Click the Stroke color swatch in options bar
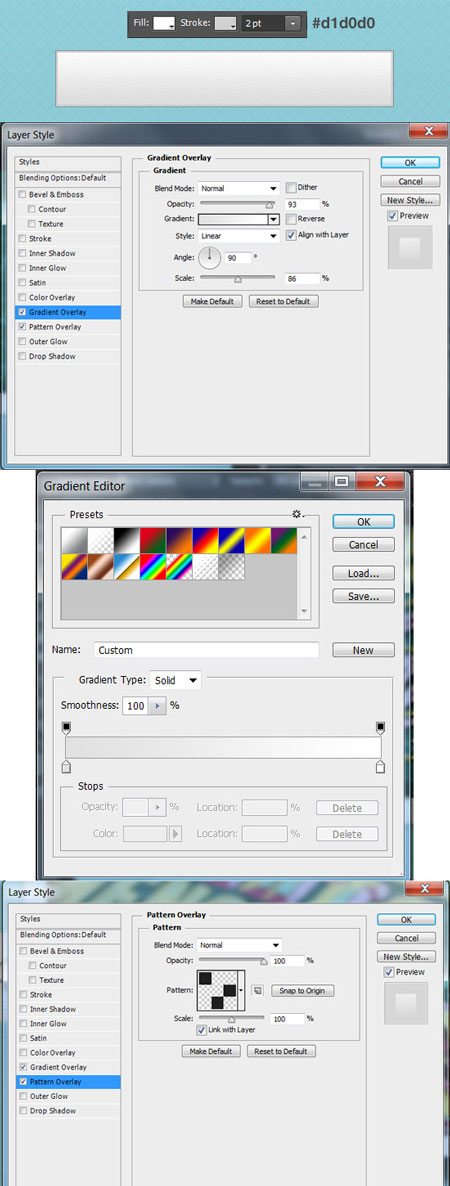 (x=225, y=23)
